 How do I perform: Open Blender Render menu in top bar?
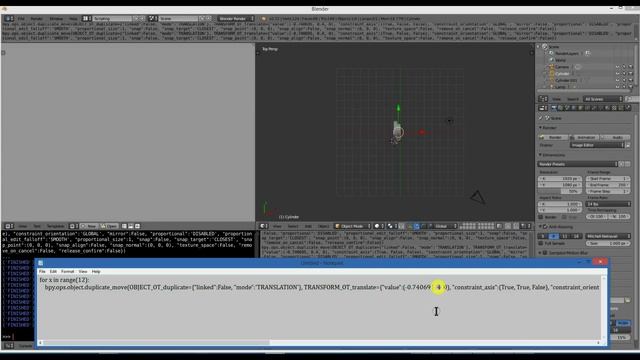[37, 19]
